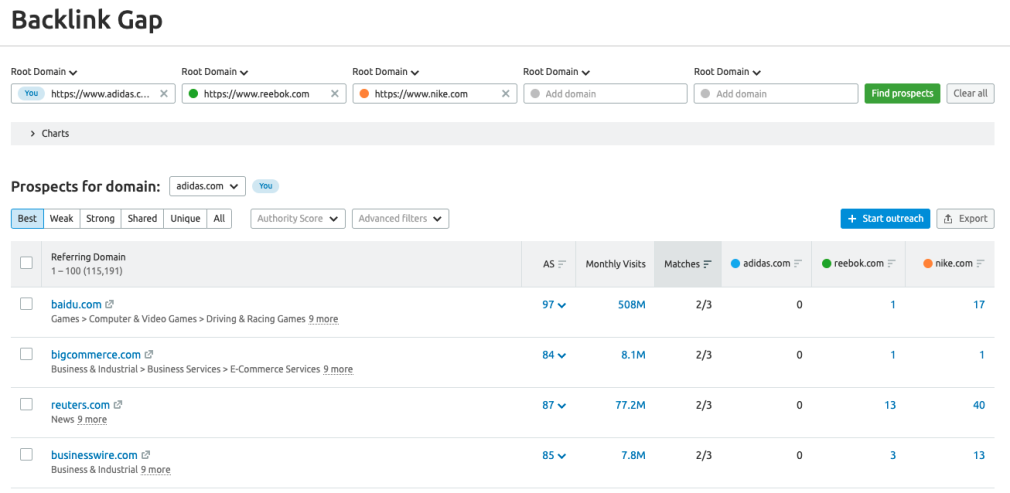This screenshot has height=493, width=1010.
Task: Open businesswire.com external link icon
Action: pos(146,455)
